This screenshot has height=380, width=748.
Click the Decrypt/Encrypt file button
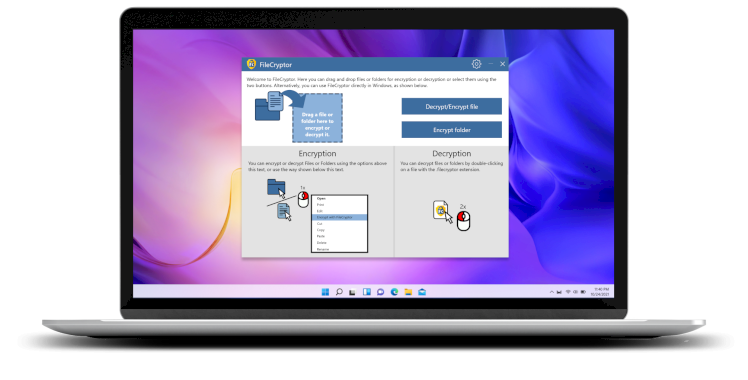pyautogui.click(x=451, y=106)
